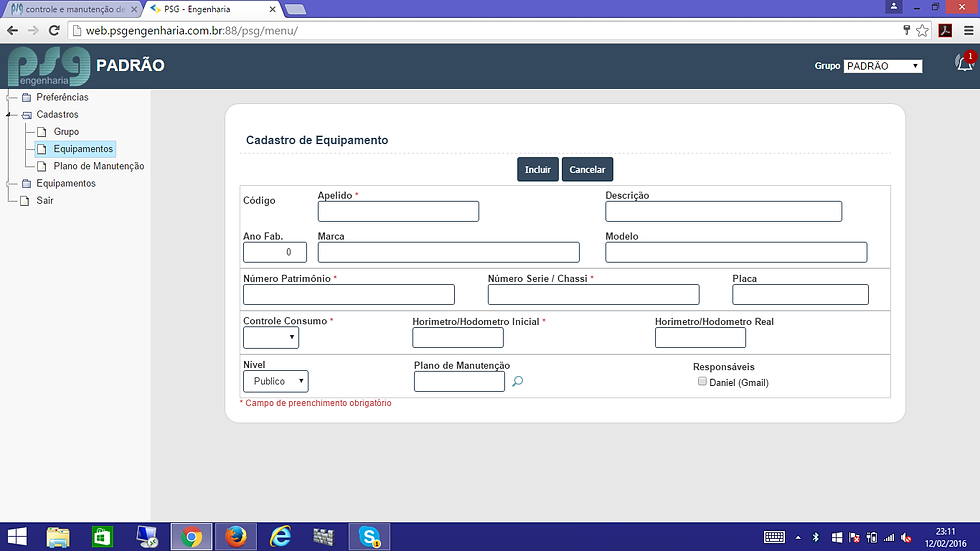Open Windows Store taskbar icon
The width and height of the screenshot is (980, 551).
(102, 537)
